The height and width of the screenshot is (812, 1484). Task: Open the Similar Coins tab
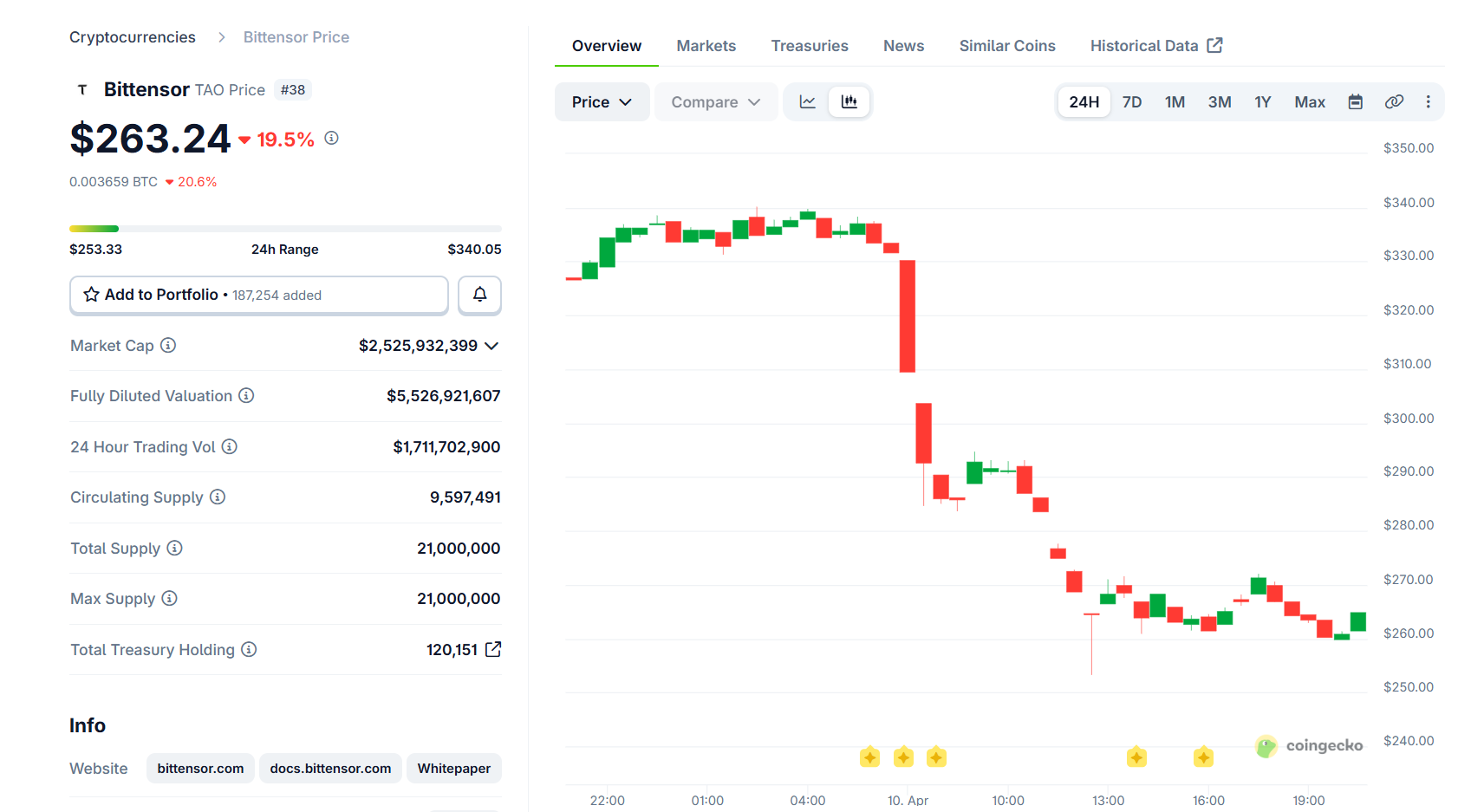point(1006,46)
